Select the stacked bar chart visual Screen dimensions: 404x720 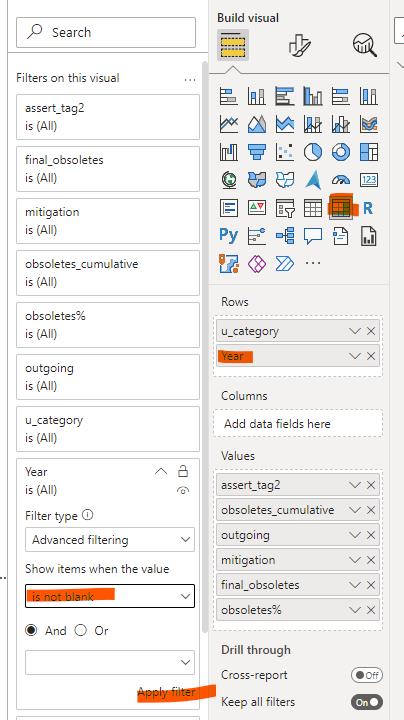click(x=229, y=96)
